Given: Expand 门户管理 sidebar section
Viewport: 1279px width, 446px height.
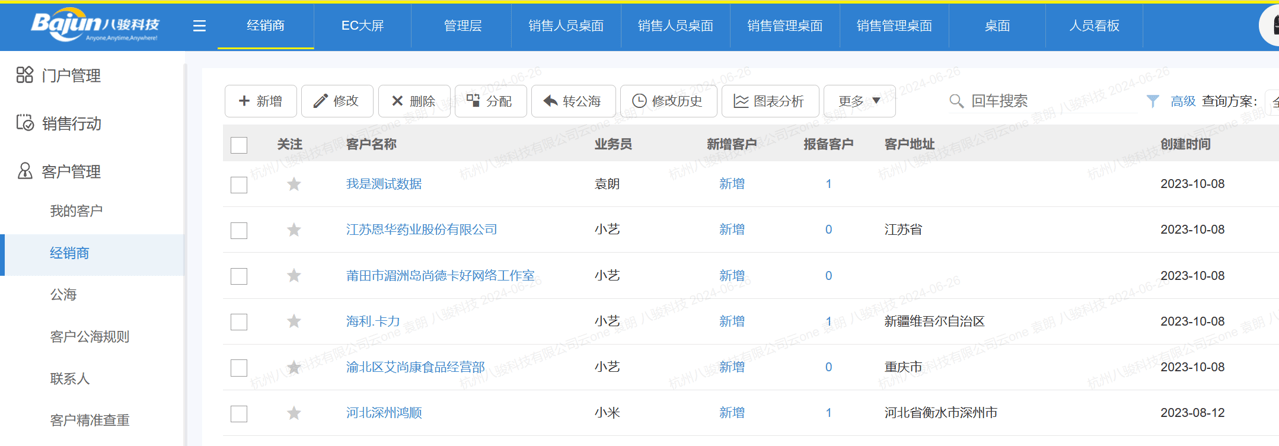Looking at the screenshot, I should click(71, 76).
